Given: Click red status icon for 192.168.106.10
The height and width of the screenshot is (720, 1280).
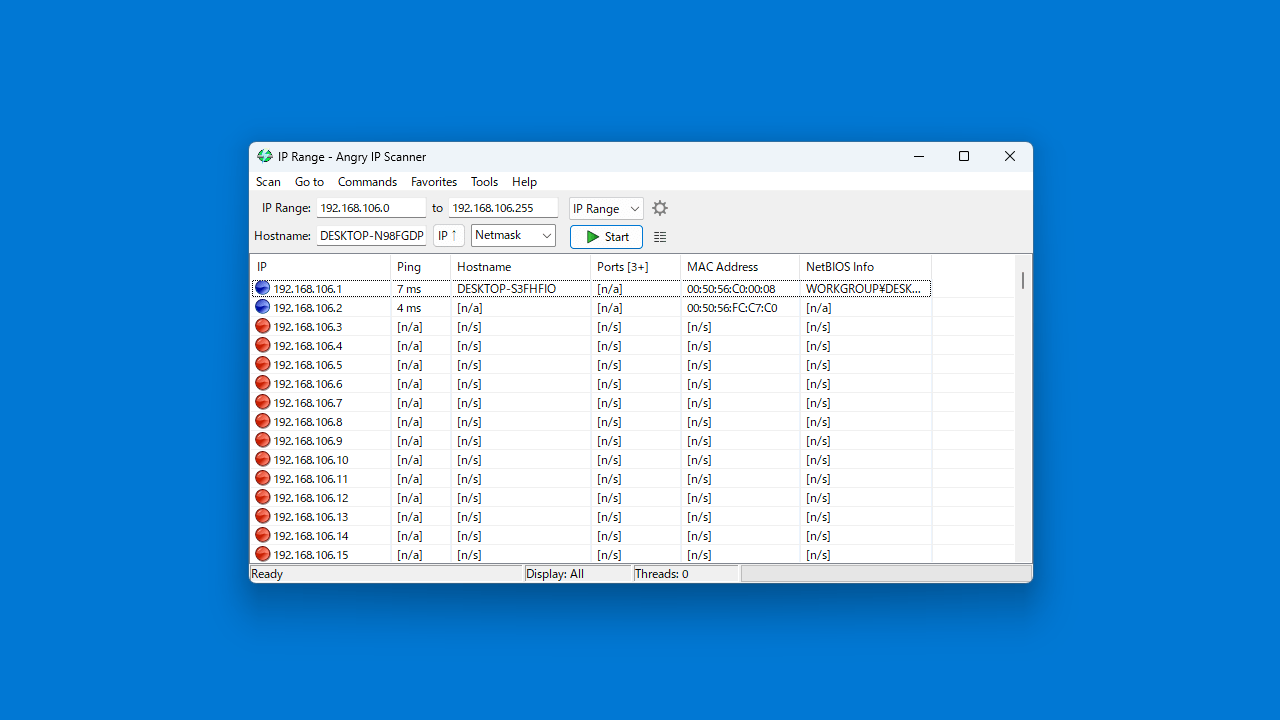Looking at the screenshot, I should pos(263,459).
